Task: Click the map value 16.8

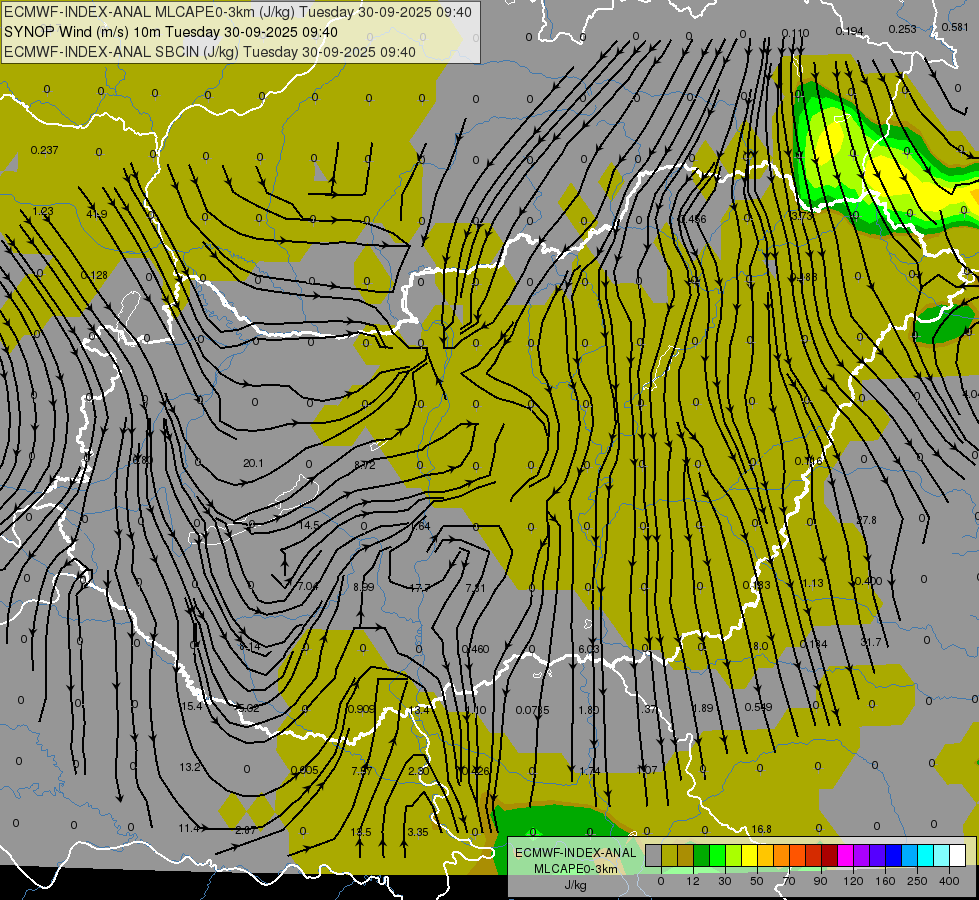Action: pos(761,829)
